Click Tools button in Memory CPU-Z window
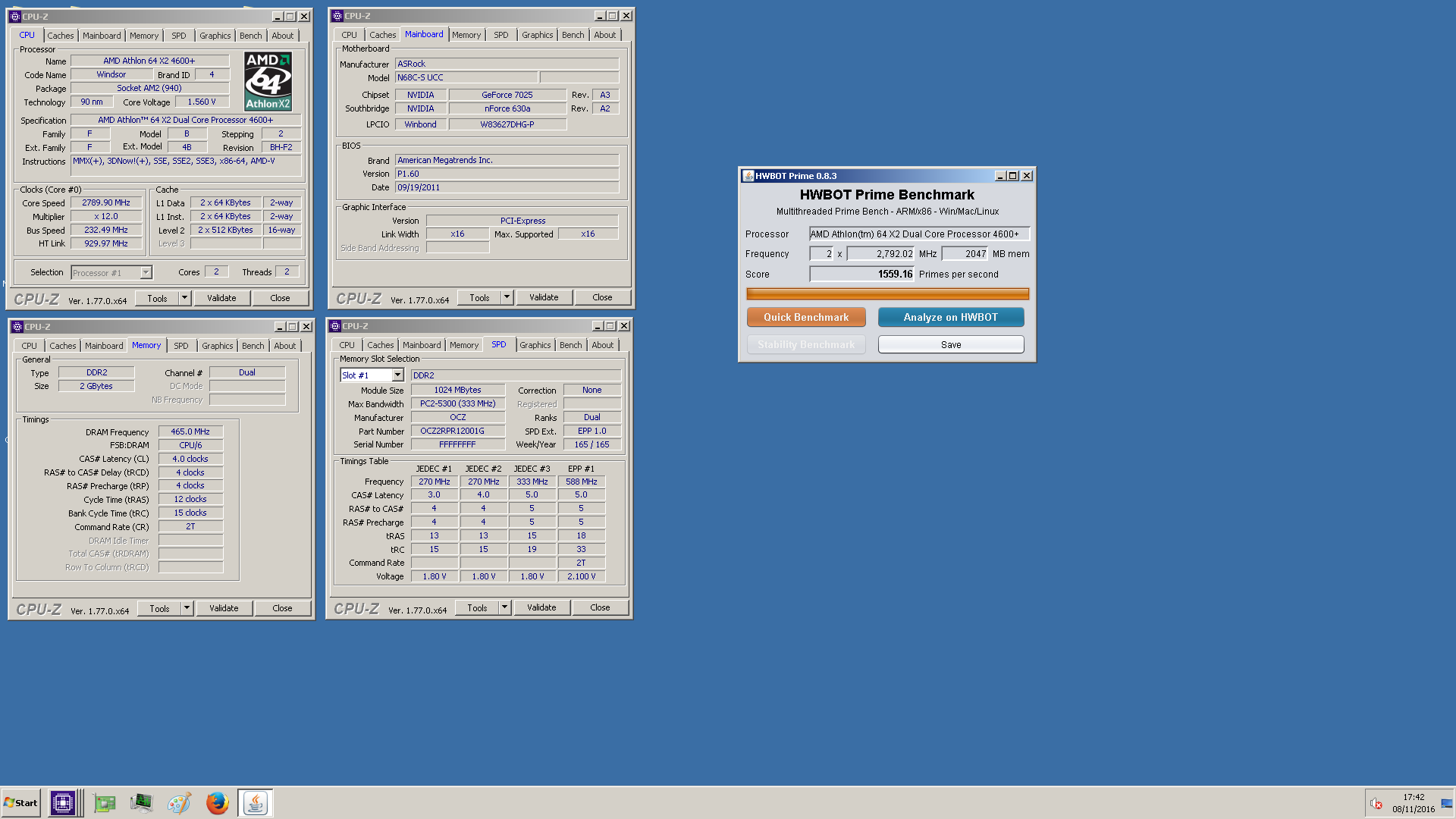1456x819 pixels. click(159, 608)
